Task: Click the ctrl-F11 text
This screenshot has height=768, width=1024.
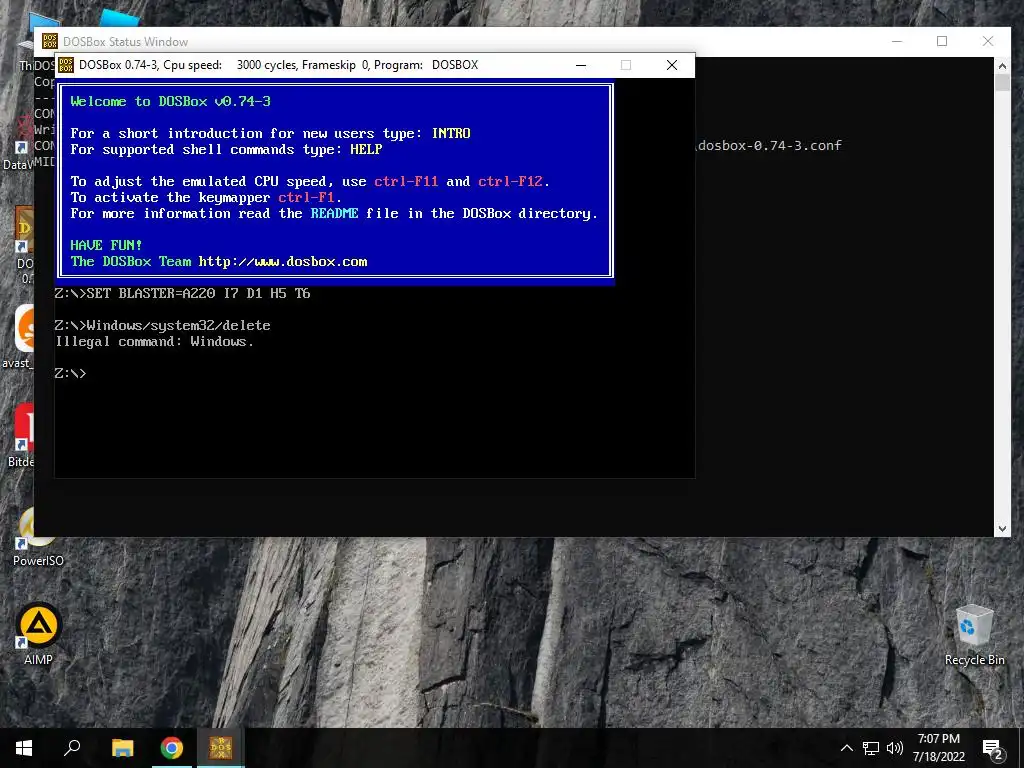Action: coord(406,182)
